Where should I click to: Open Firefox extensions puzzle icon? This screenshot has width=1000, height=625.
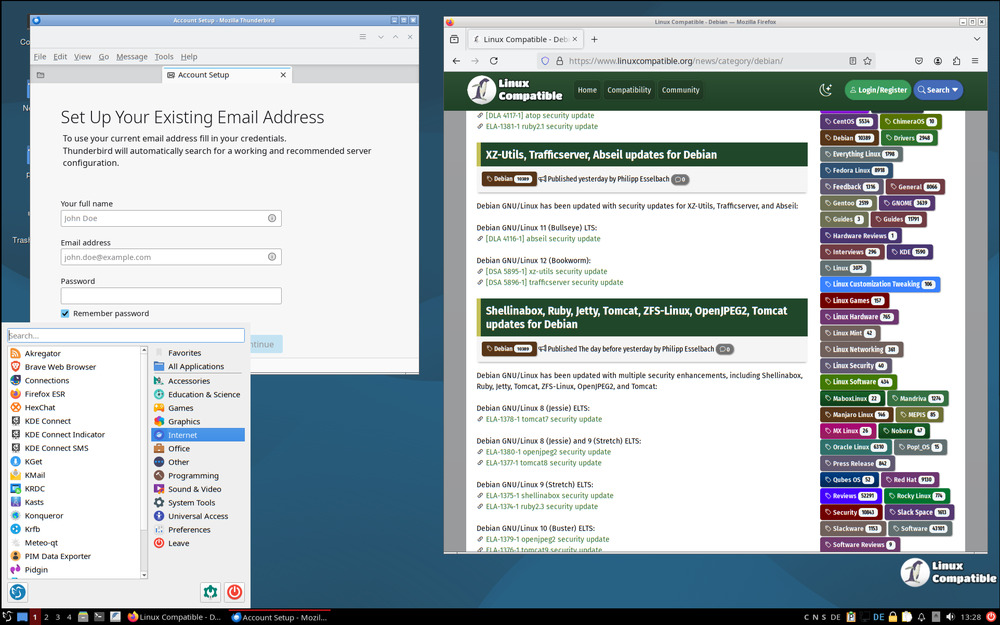point(957,61)
